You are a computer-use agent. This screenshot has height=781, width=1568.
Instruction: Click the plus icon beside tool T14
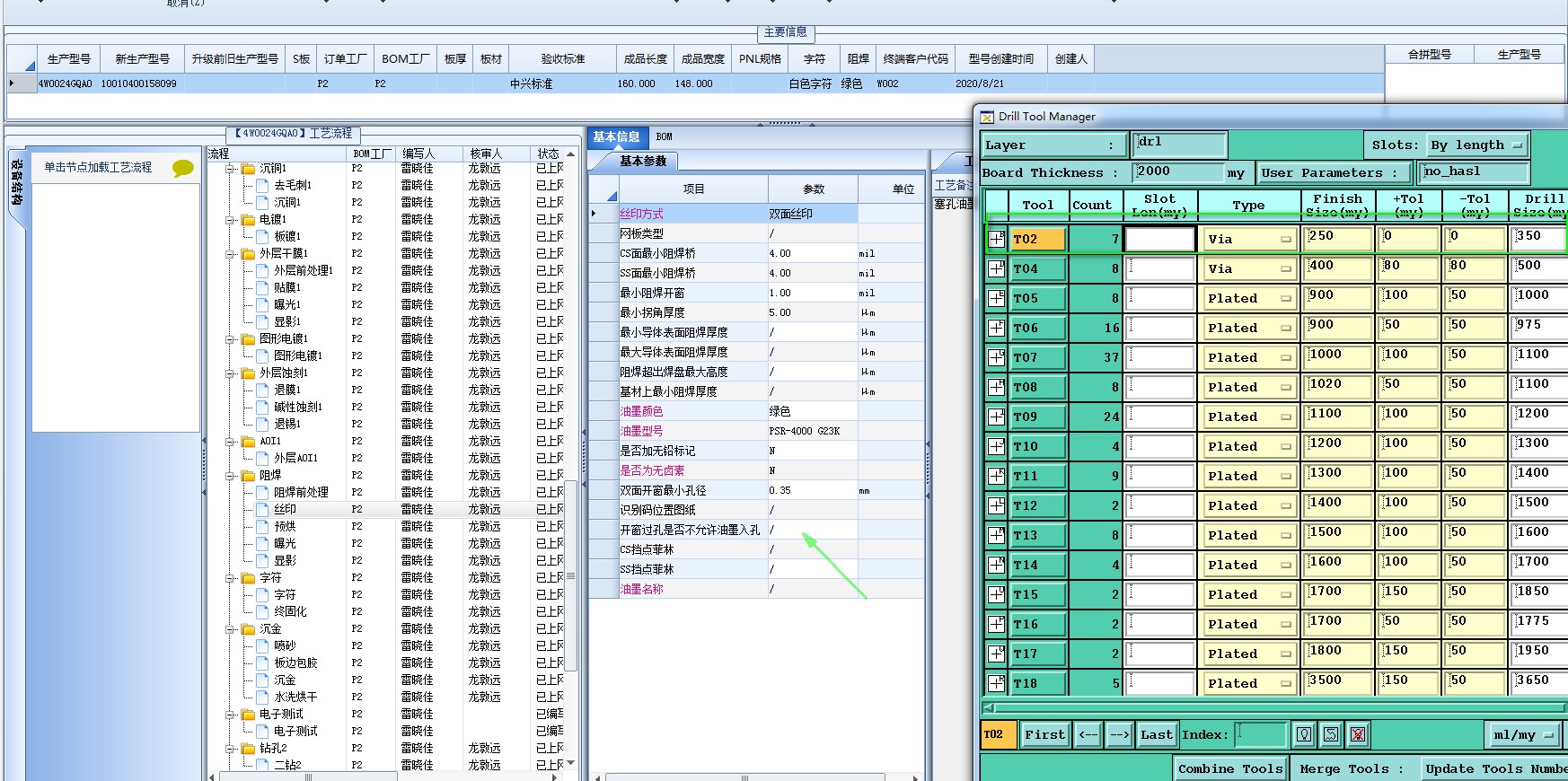pyautogui.click(x=996, y=565)
